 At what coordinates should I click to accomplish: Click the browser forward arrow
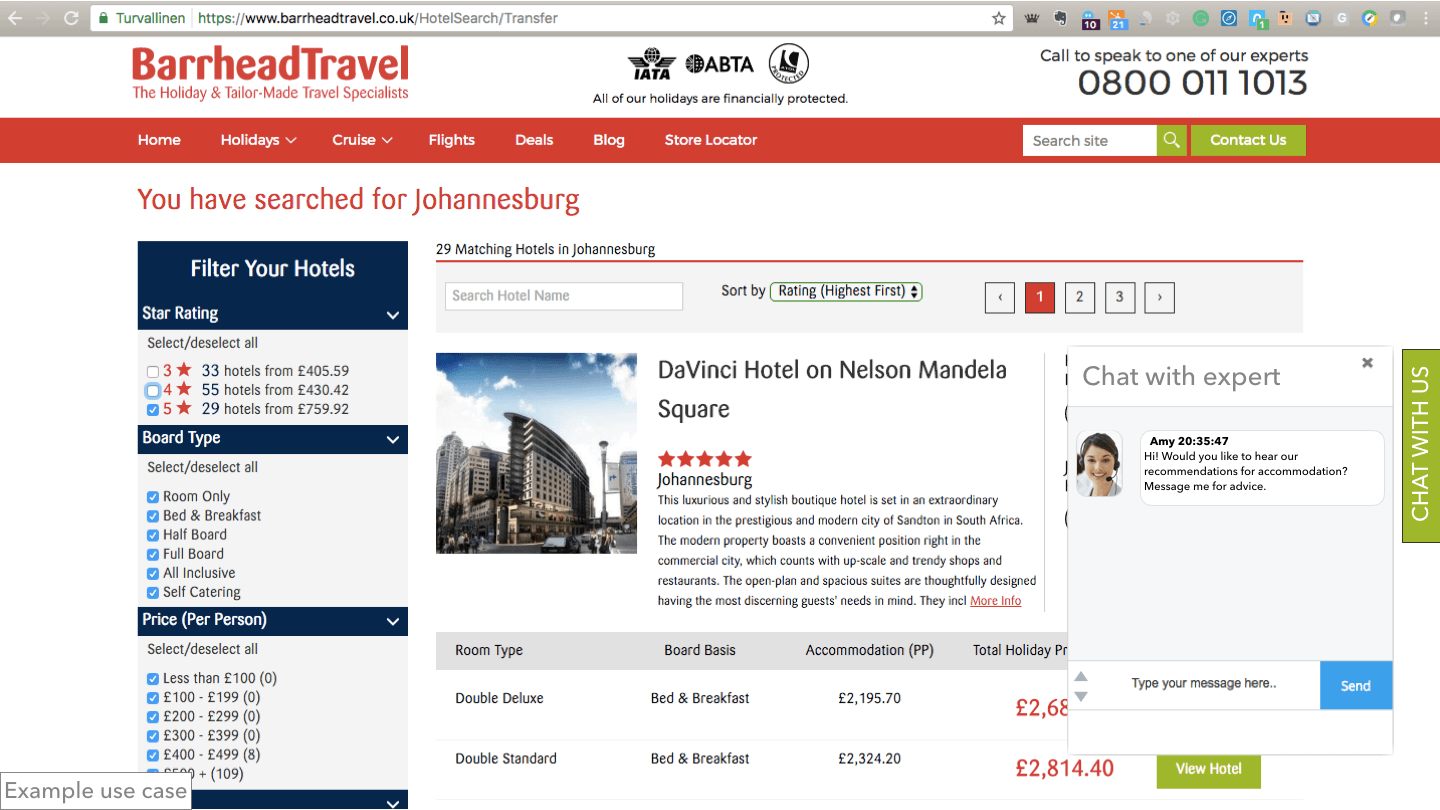click(x=43, y=18)
